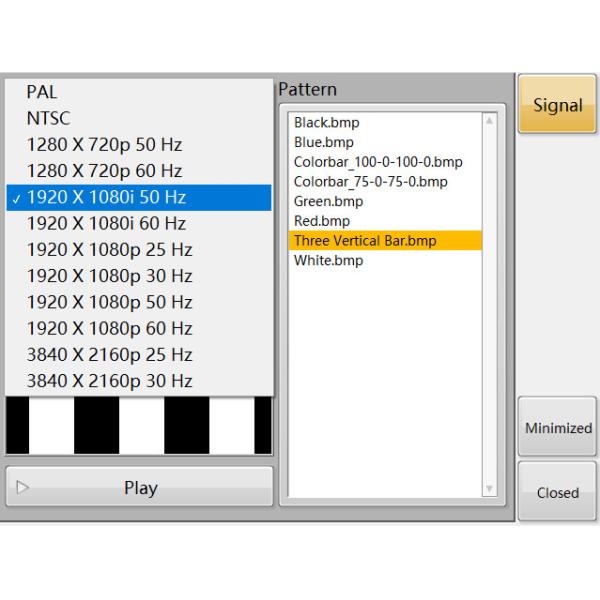600x600 pixels.
Task: Choose 3840 X 2160p 30 Hz format
Action: click(x=139, y=381)
